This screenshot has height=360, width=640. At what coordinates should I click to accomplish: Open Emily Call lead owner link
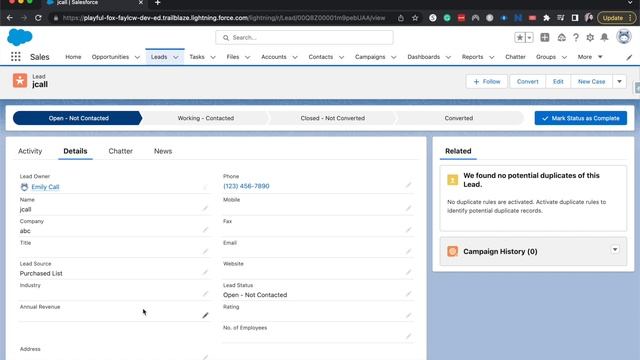pyautogui.click(x=45, y=187)
